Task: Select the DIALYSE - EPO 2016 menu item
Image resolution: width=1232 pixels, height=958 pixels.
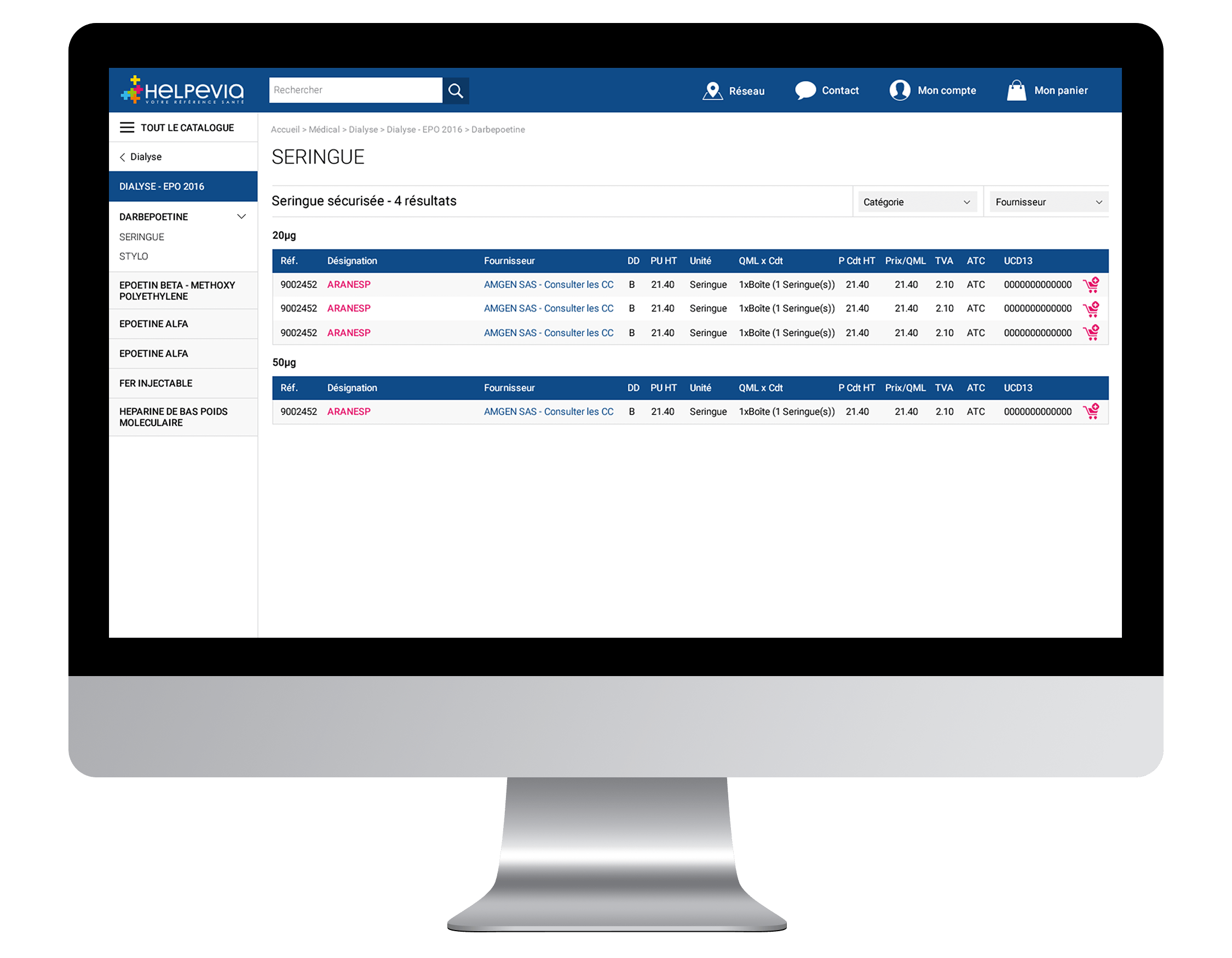Action: click(x=183, y=186)
